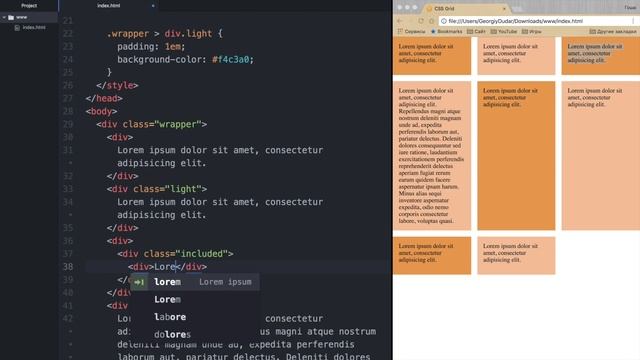Screen dimensions: 640x360
Task: Click the bottom middle light orange cell
Action: 516,256
